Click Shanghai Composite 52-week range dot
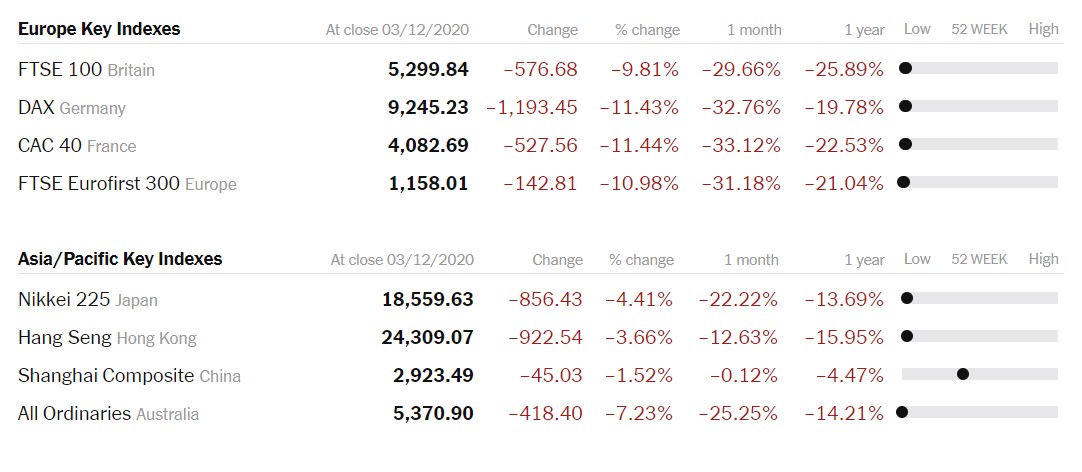 click(963, 374)
